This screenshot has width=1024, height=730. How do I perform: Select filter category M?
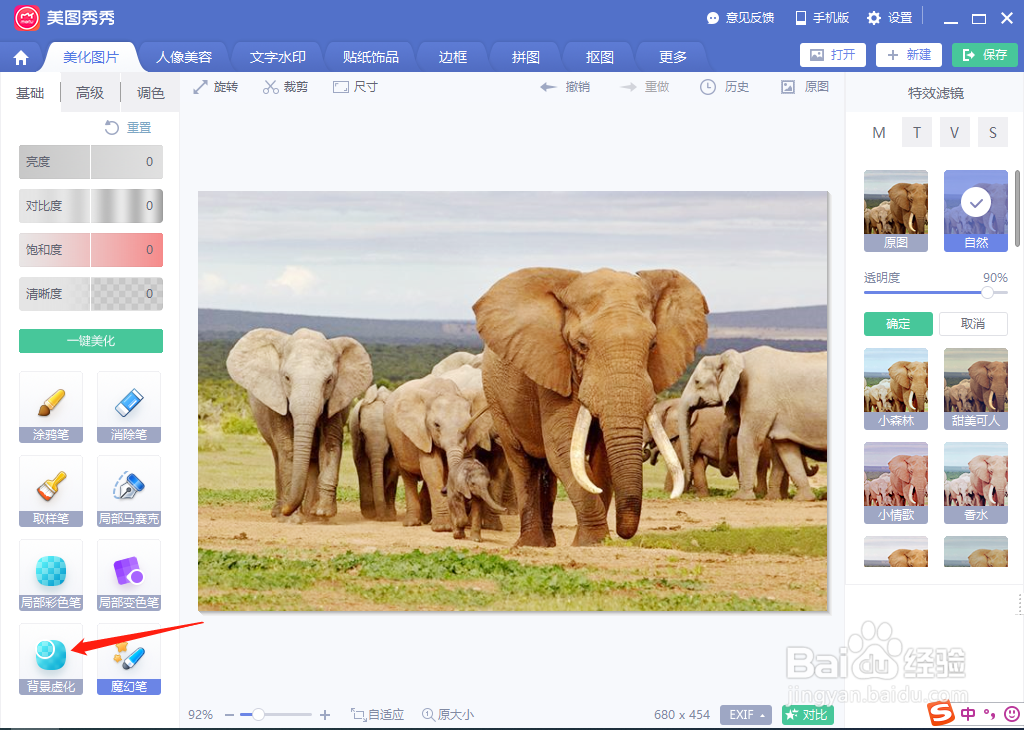879,133
